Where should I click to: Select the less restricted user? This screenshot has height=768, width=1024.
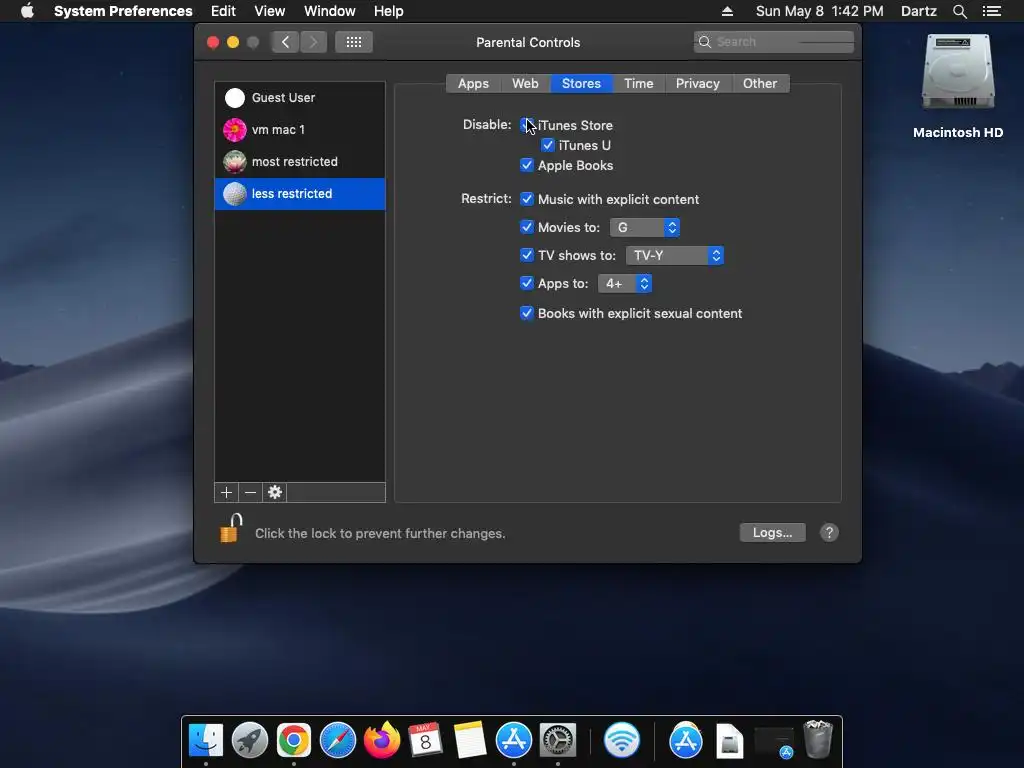pos(300,194)
